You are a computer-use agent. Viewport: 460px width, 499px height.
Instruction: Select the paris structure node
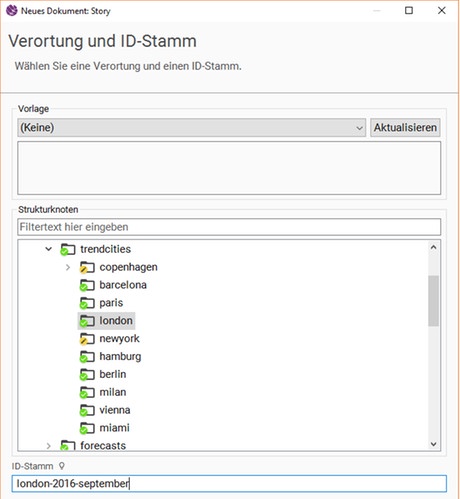pyautogui.click(x=111, y=303)
